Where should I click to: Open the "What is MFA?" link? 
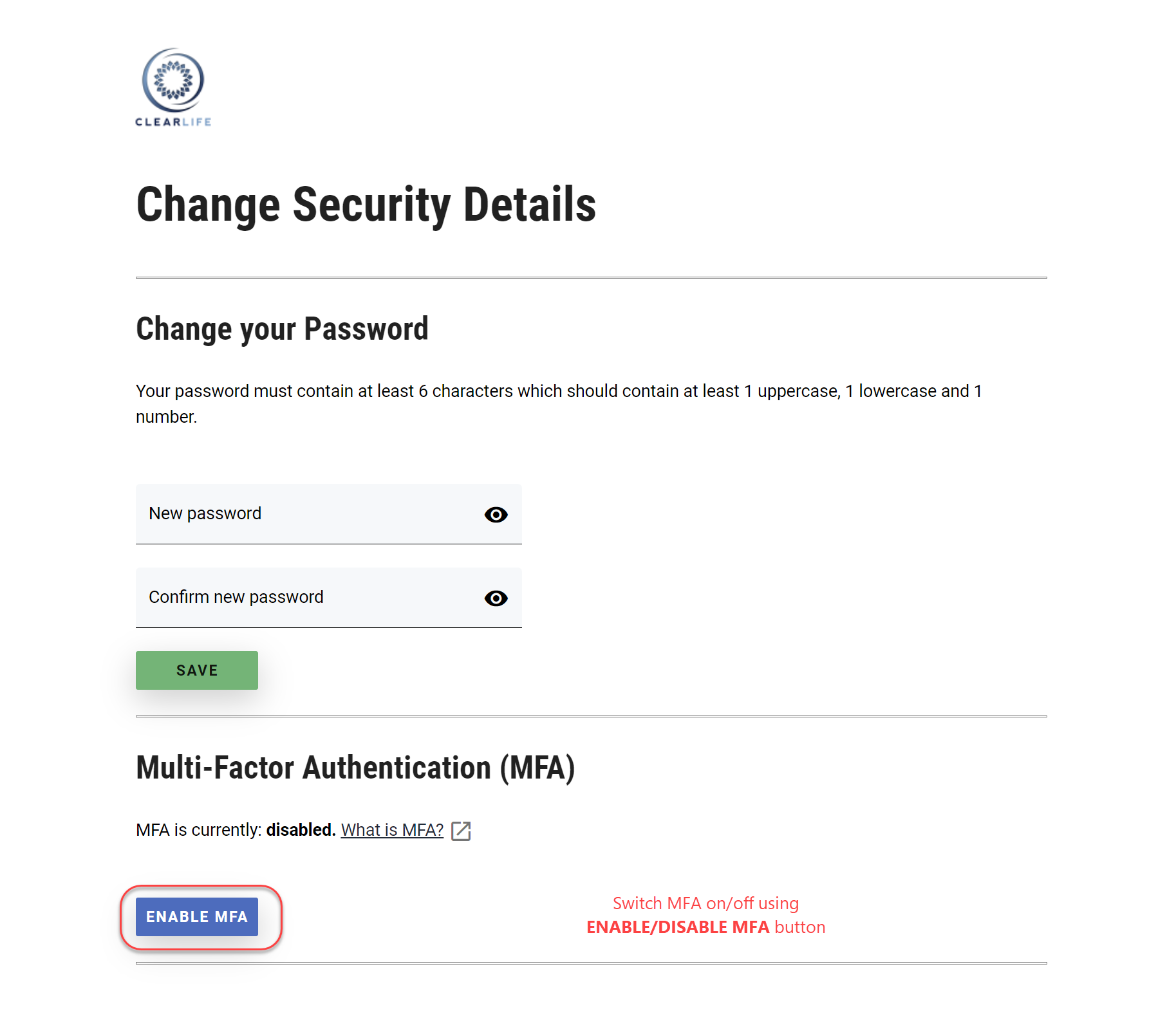pyautogui.click(x=392, y=830)
